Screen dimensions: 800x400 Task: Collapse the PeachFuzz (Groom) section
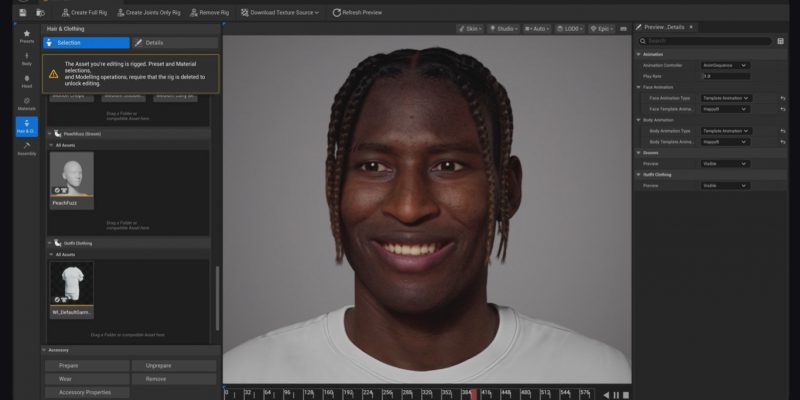pyautogui.click(x=50, y=134)
